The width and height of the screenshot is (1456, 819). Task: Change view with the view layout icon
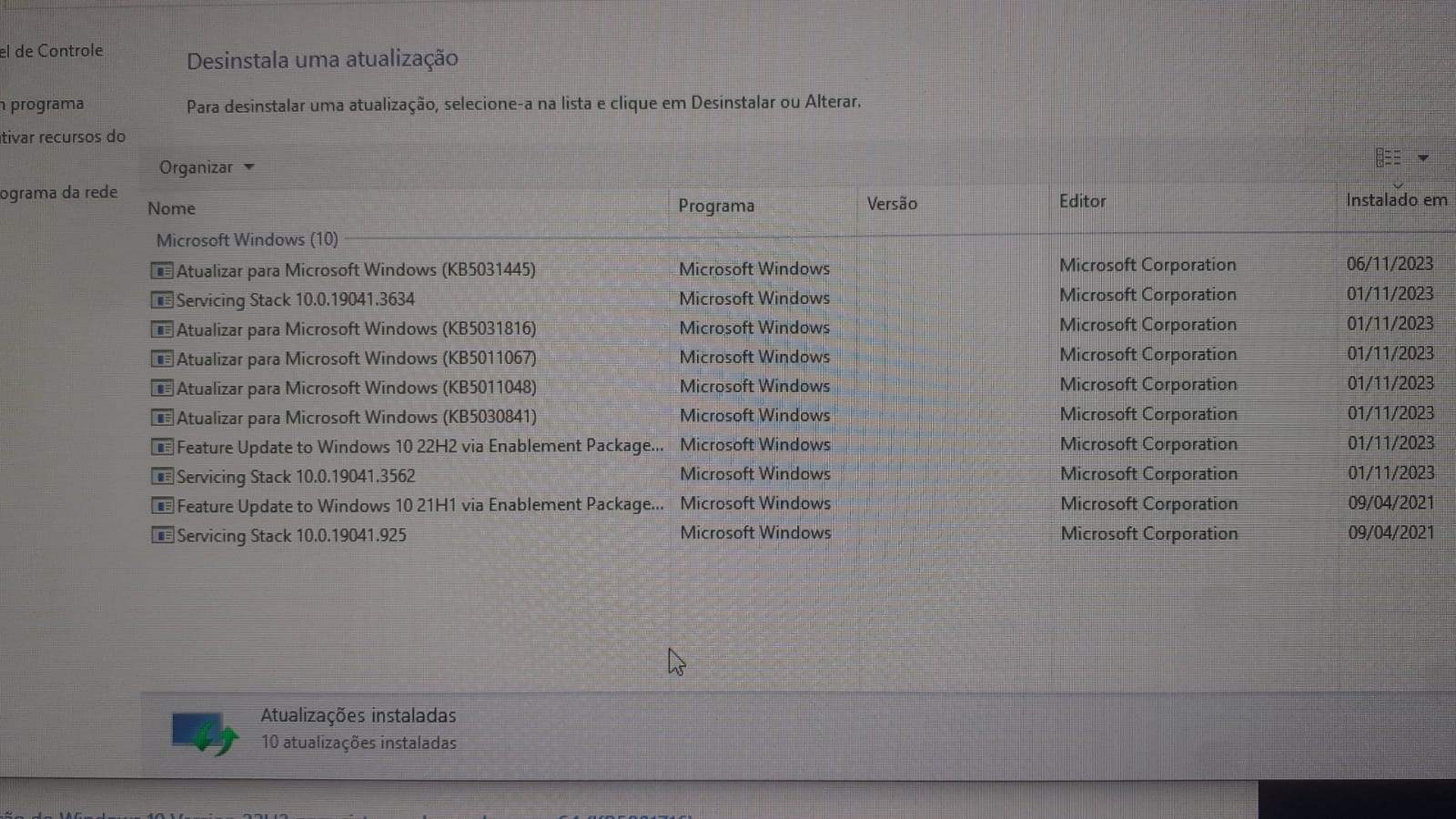(x=1388, y=158)
